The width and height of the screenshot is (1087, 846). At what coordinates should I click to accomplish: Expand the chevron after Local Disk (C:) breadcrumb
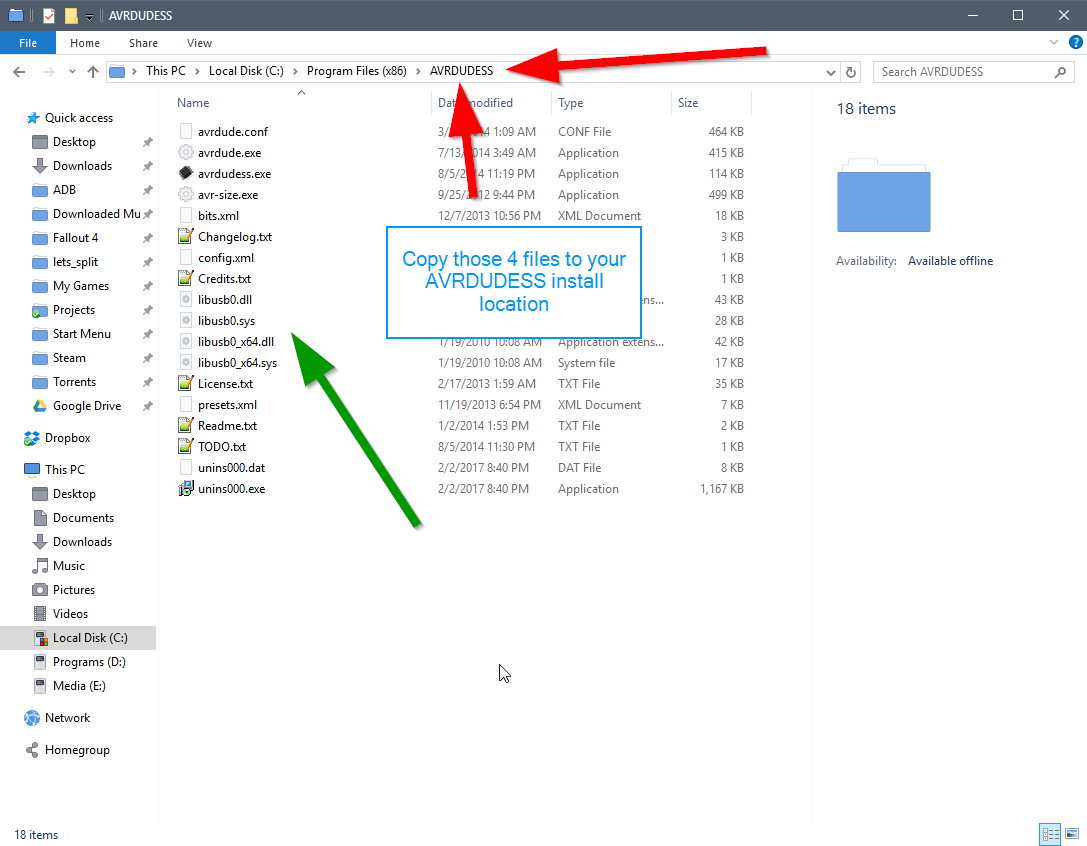click(295, 71)
